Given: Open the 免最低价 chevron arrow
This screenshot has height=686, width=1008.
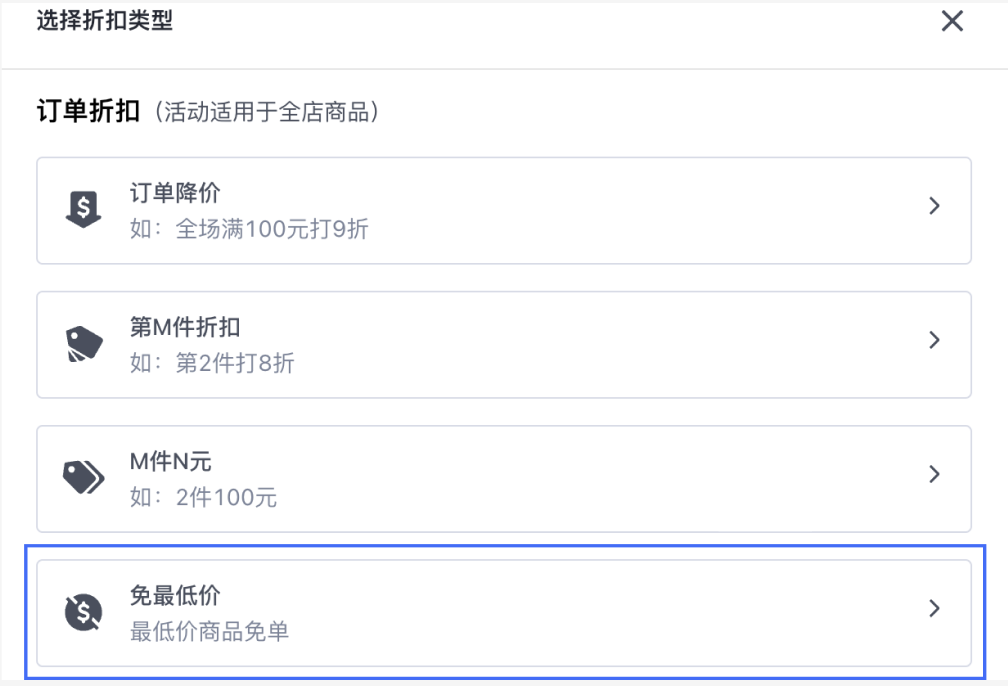Looking at the screenshot, I should click(935, 608).
